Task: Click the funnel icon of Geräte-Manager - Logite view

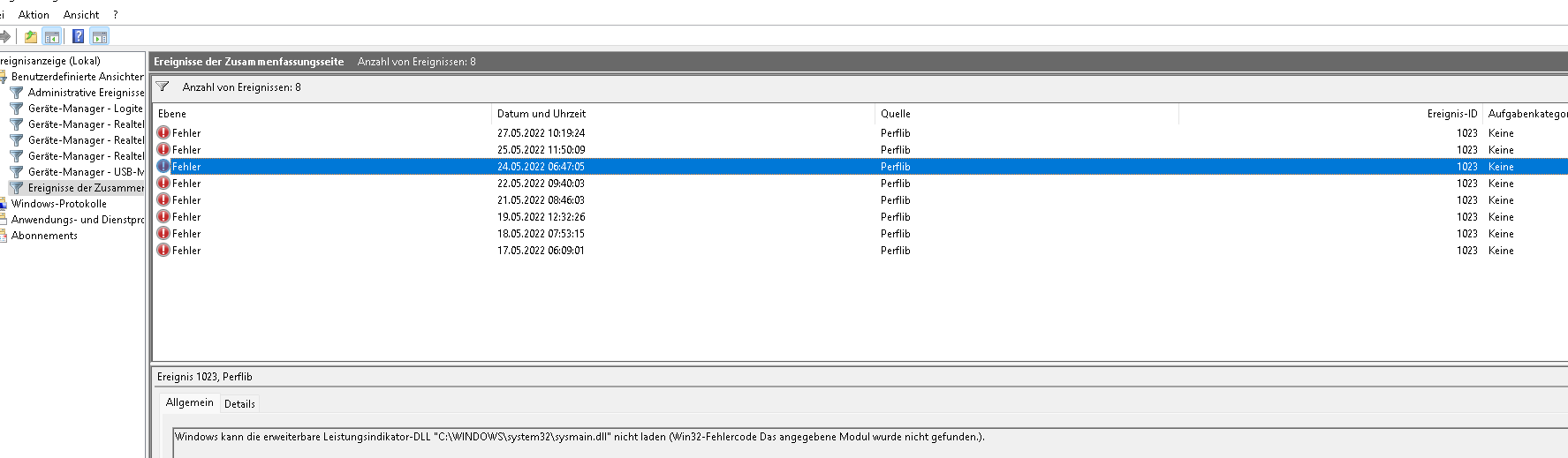Action: pyautogui.click(x=17, y=109)
